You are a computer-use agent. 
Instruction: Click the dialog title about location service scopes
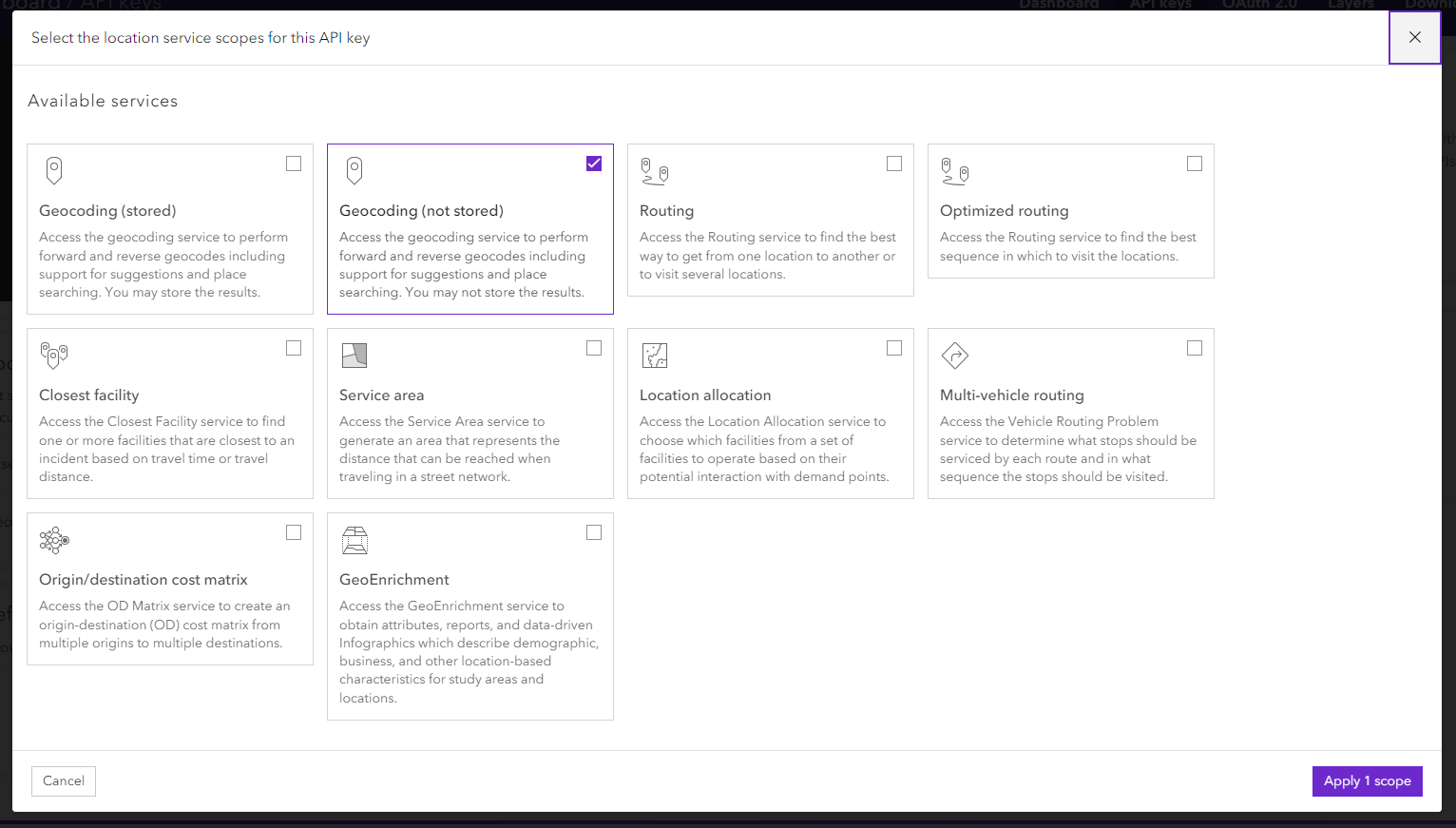201,38
